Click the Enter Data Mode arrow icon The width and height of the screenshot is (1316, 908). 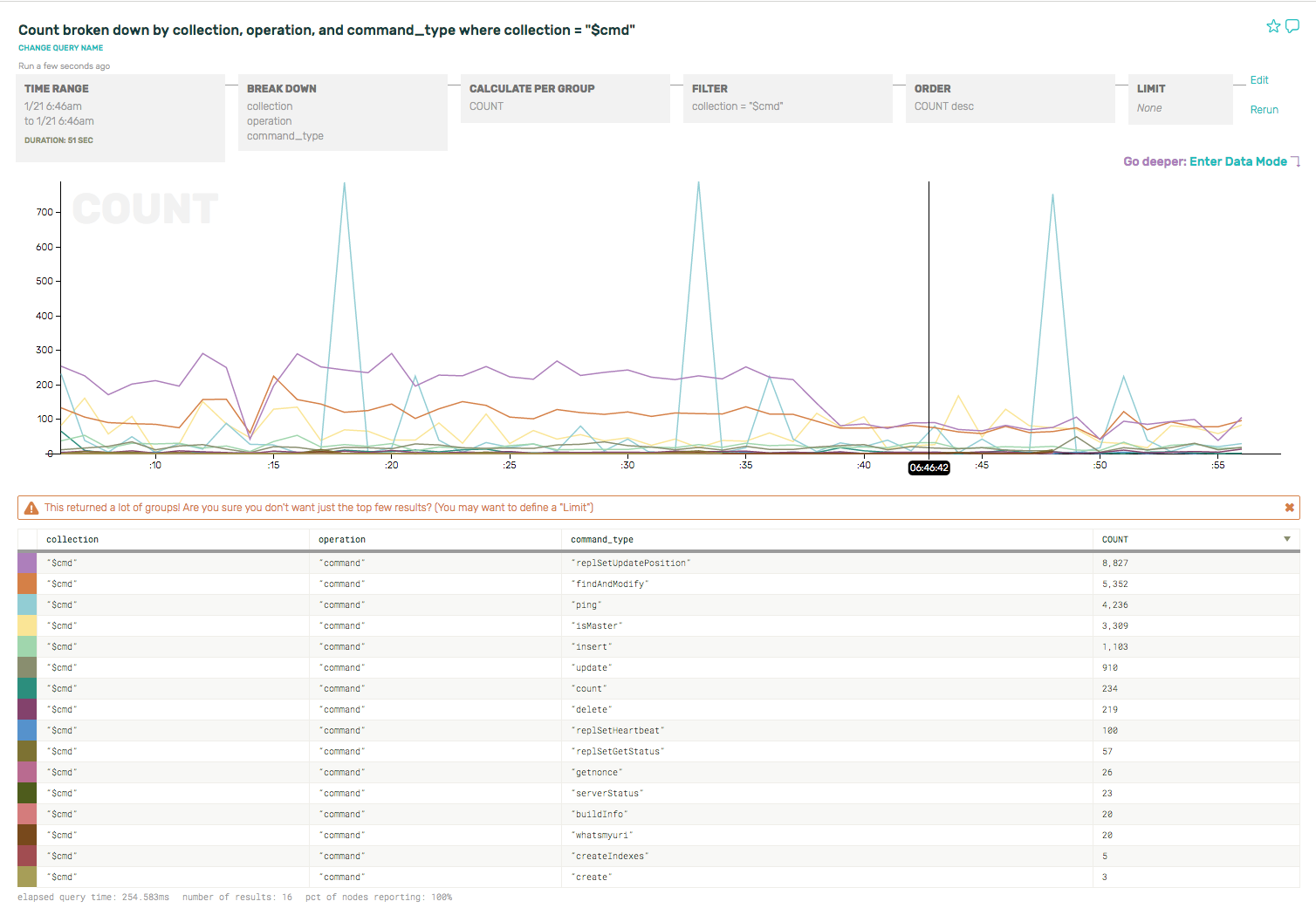(1295, 161)
